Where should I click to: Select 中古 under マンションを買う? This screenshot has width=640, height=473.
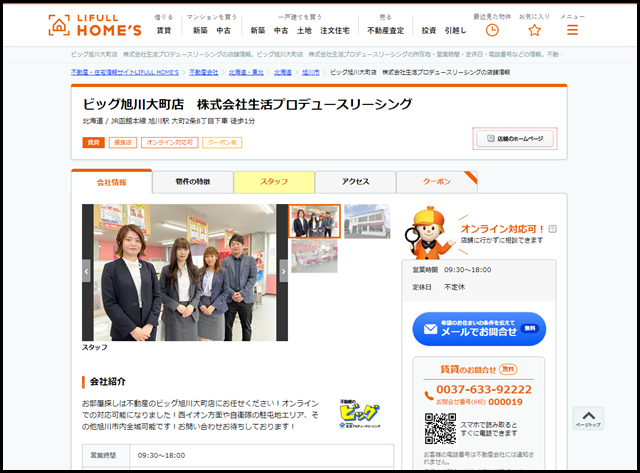click(223, 30)
